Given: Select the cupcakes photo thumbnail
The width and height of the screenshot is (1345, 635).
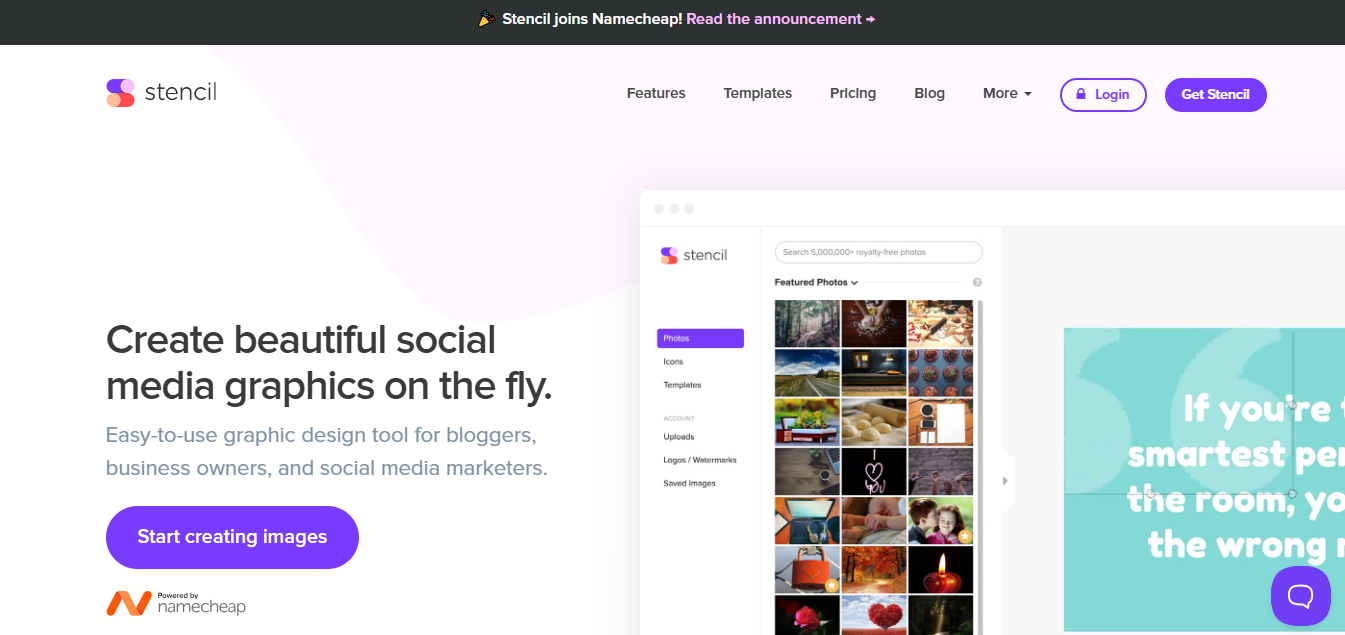Looking at the screenshot, I should tap(940, 372).
